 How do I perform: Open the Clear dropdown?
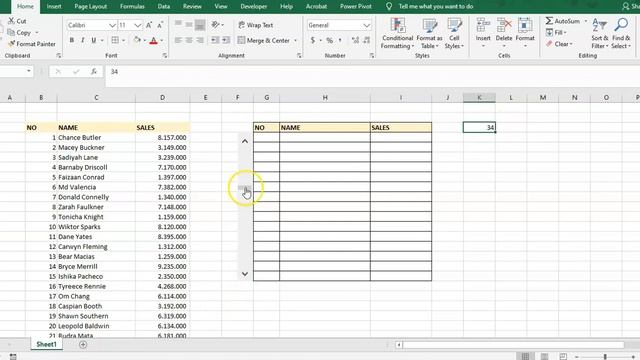[x=560, y=44]
